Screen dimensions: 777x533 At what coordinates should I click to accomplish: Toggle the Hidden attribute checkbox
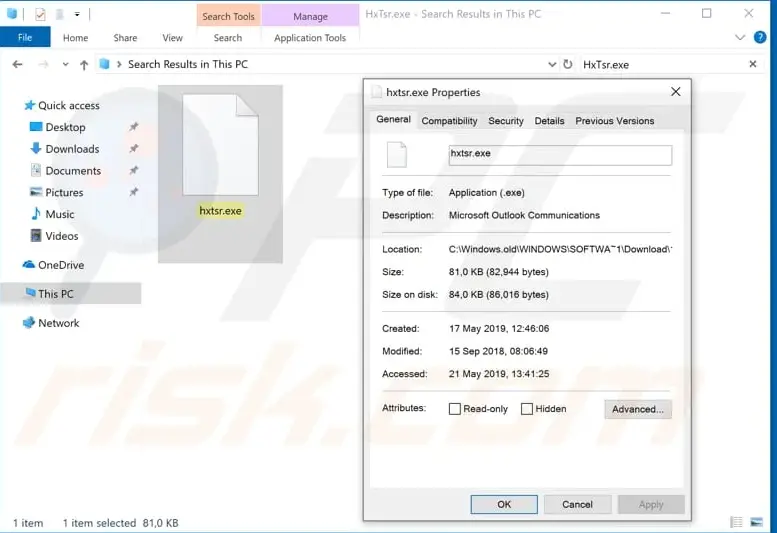tap(527, 409)
